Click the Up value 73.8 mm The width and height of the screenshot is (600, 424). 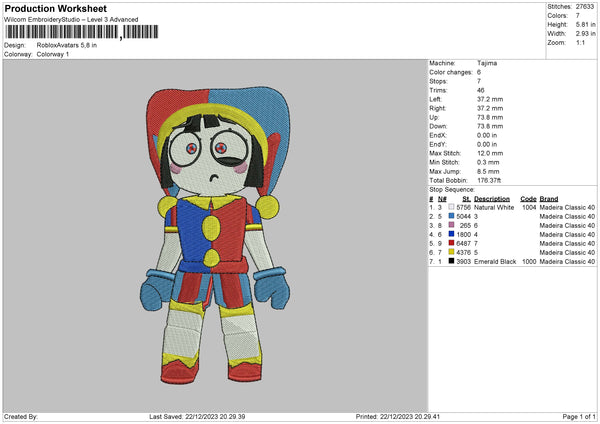click(x=490, y=117)
